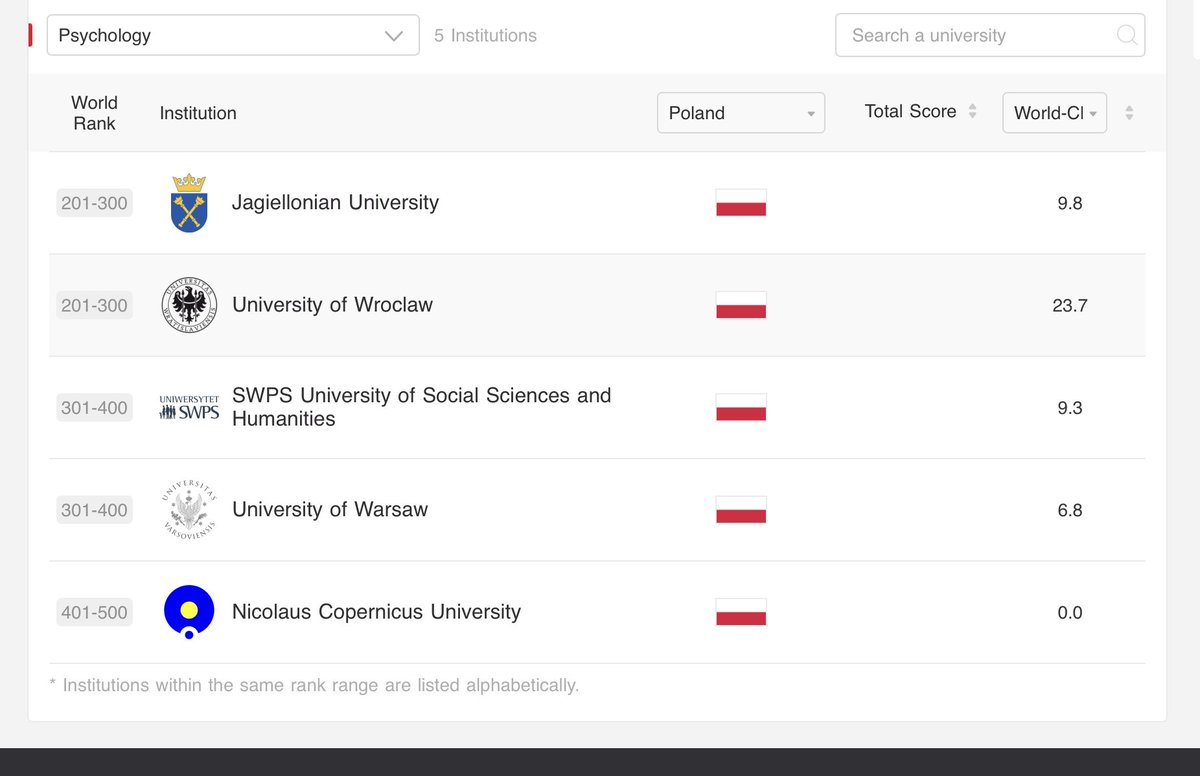
Task: Open Nicolaus Copernicus University link
Action: click(x=376, y=612)
